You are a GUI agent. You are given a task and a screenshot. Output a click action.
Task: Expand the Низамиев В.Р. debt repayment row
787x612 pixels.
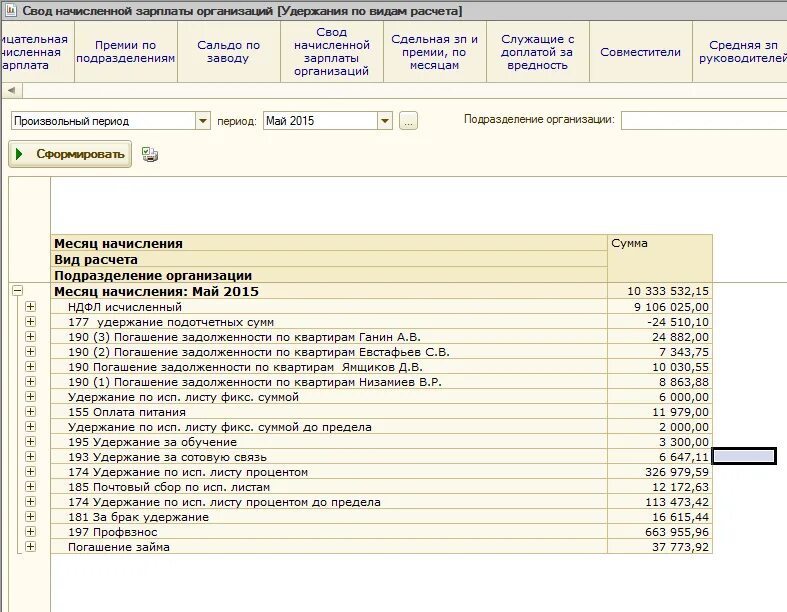(x=30, y=382)
